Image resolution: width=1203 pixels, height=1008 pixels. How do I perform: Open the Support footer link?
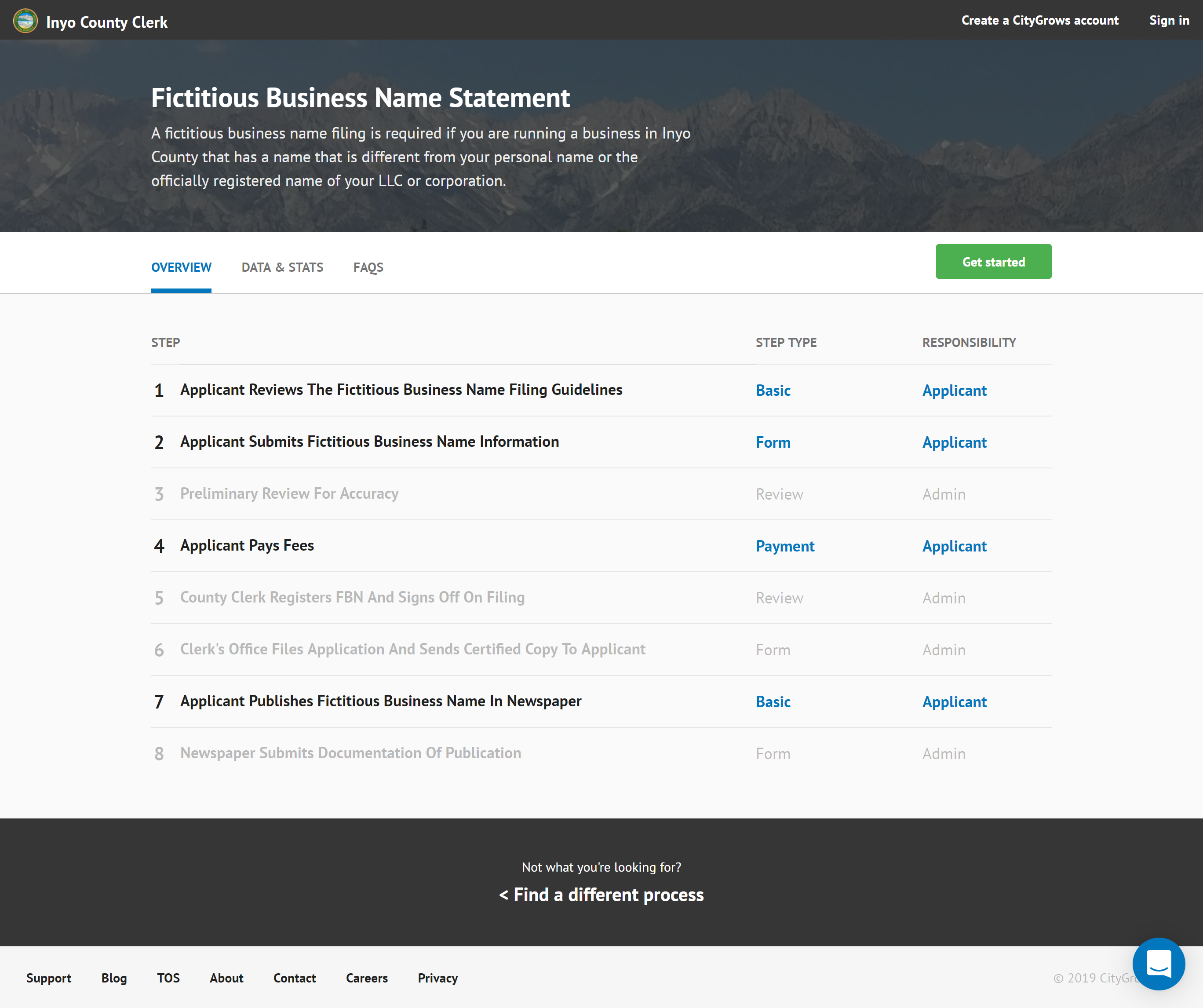(49, 978)
